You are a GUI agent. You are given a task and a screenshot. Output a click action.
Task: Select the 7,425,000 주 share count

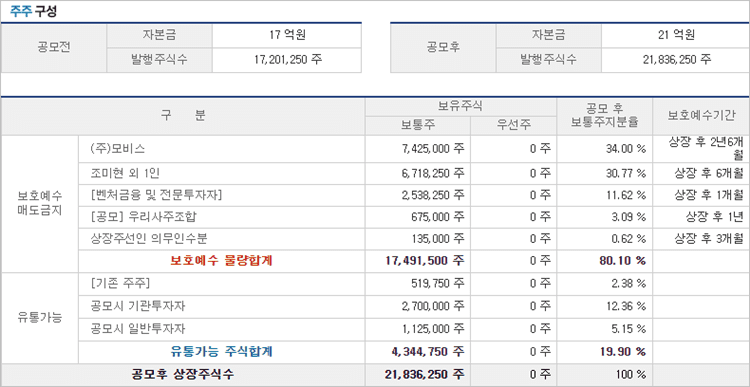pyautogui.click(x=433, y=149)
